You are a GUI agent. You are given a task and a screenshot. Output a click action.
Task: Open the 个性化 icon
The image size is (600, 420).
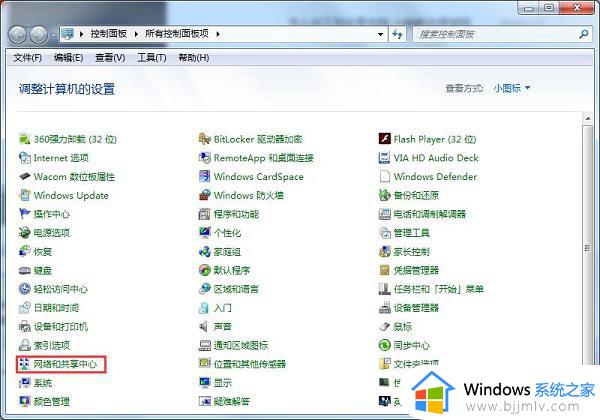(x=205, y=233)
